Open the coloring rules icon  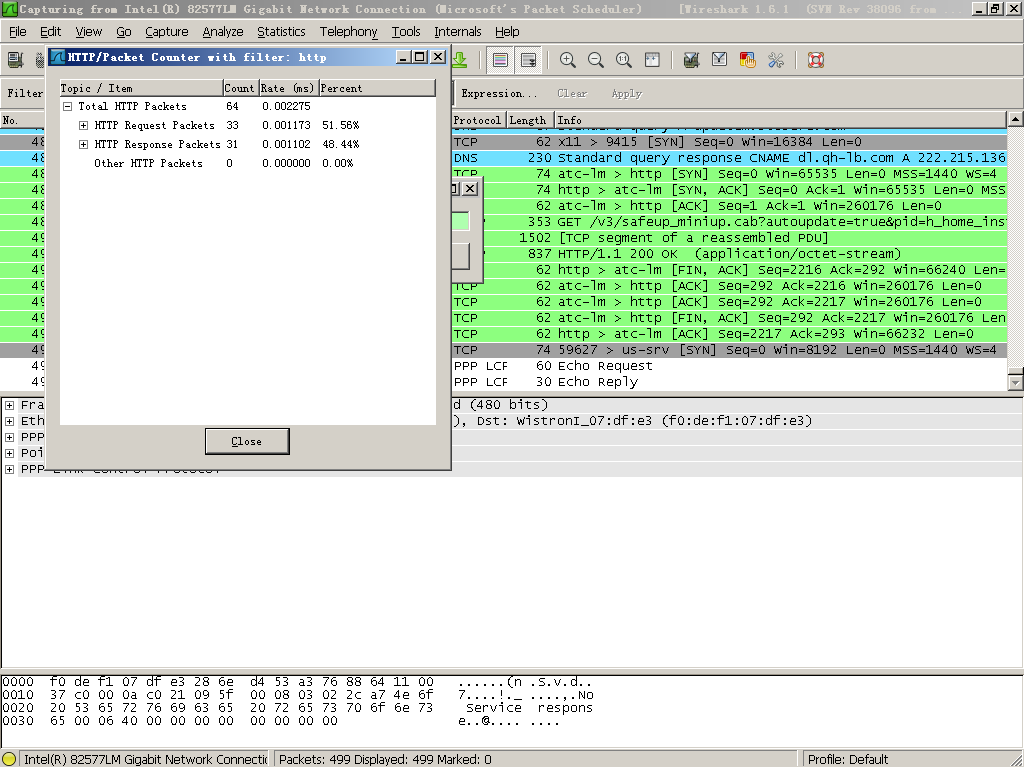tap(748, 60)
